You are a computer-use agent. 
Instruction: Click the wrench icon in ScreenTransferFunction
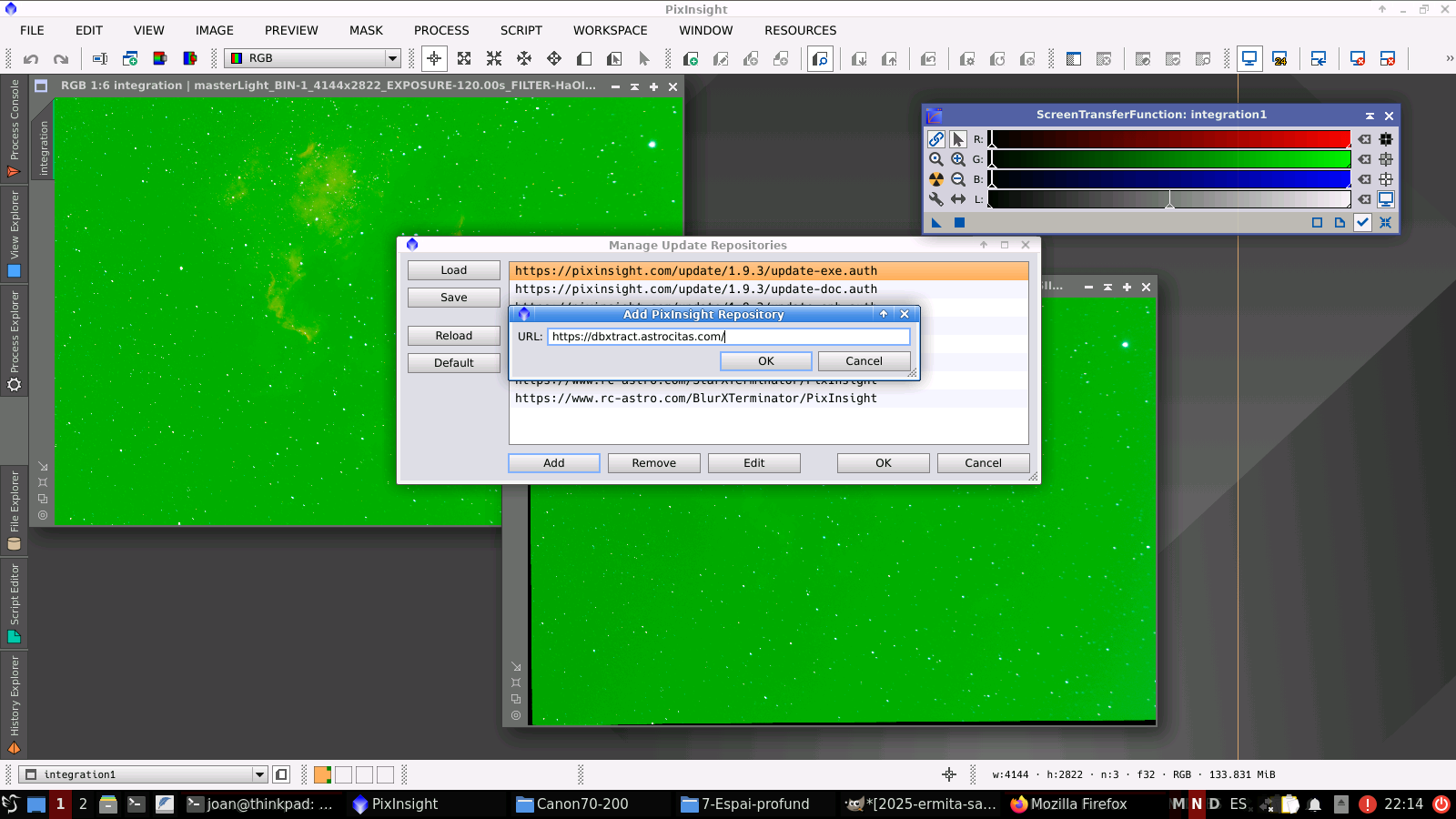pyautogui.click(x=935, y=199)
